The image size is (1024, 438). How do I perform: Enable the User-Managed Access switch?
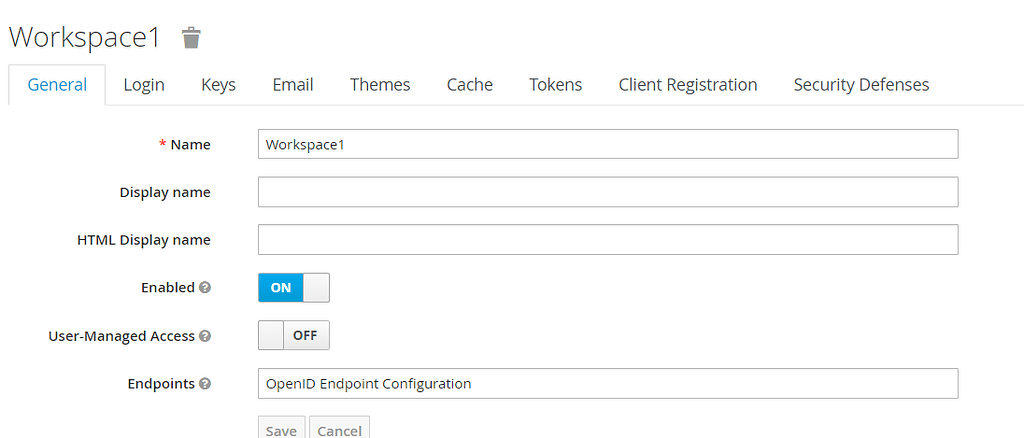tap(293, 336)
